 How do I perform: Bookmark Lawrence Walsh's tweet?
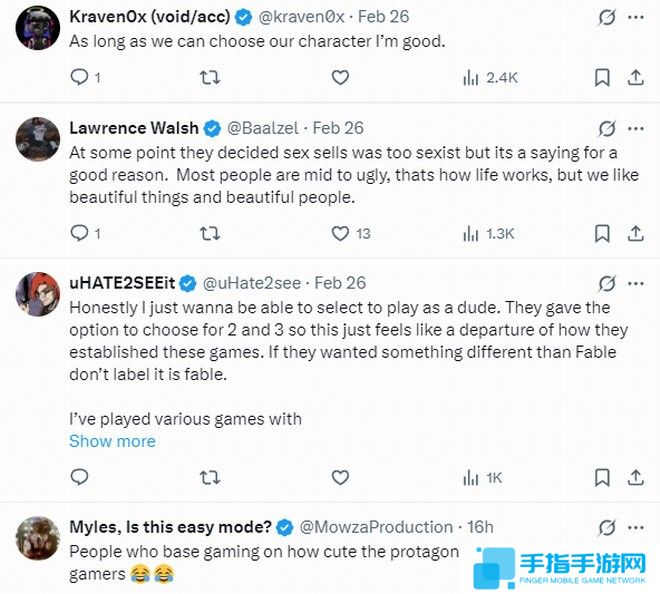pyautogui.click(x=602, y=233)
